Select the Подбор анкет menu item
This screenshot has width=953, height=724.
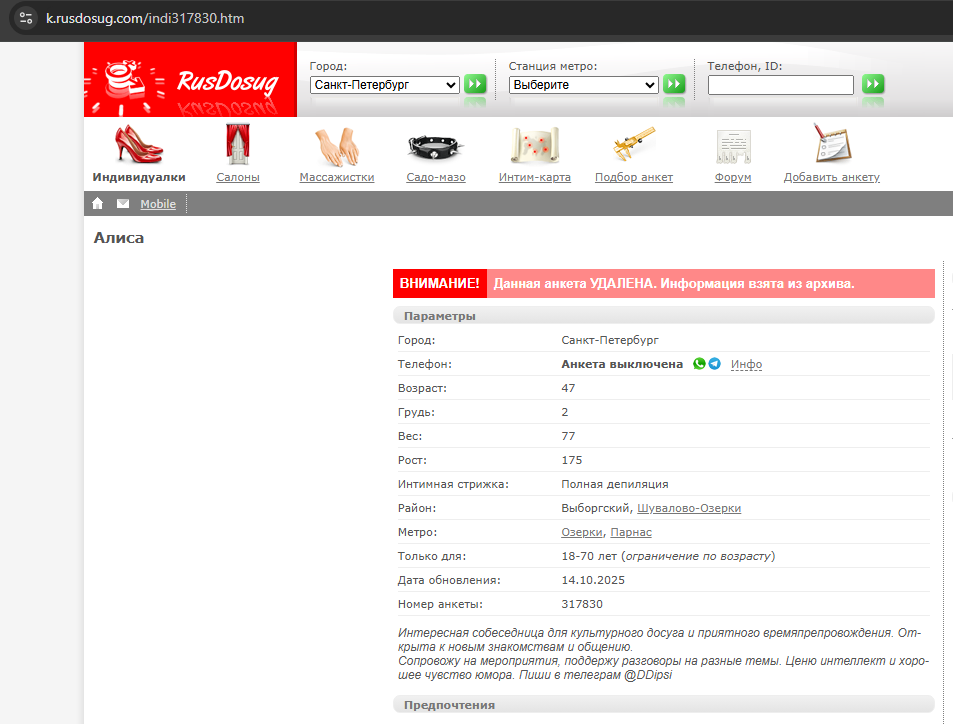click(634, 177)
